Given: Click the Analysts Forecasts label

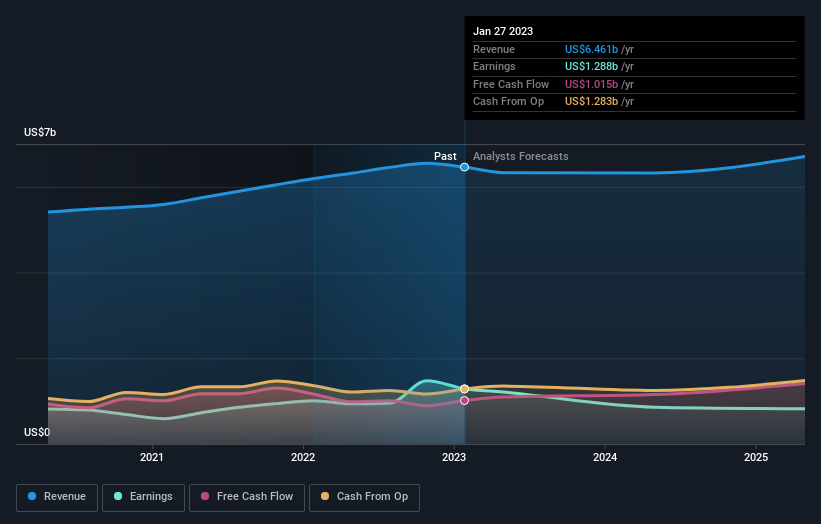Looking at the screenshot, I should tap(520, 156).
